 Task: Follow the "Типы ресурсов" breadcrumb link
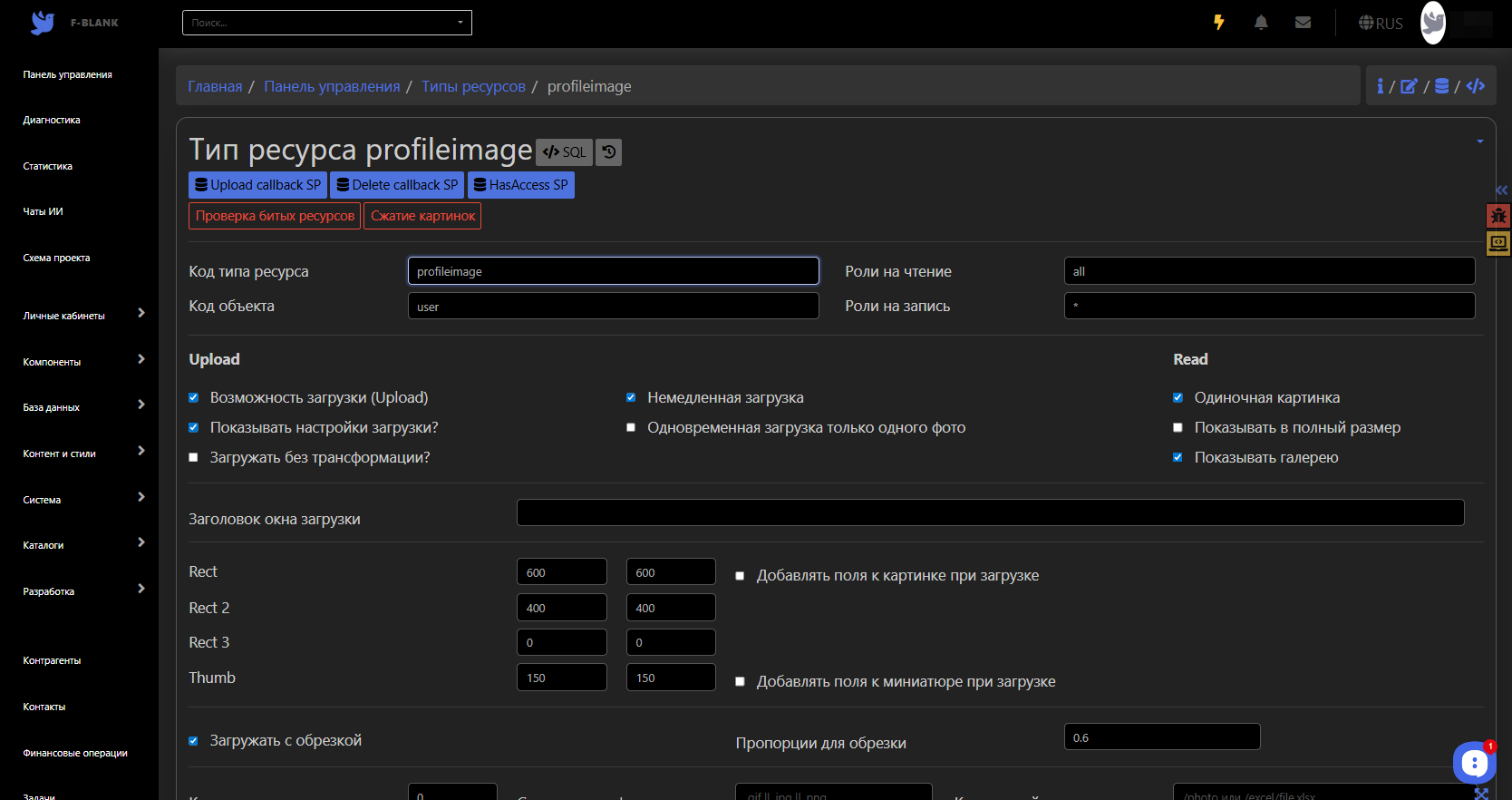pos(473,86)
